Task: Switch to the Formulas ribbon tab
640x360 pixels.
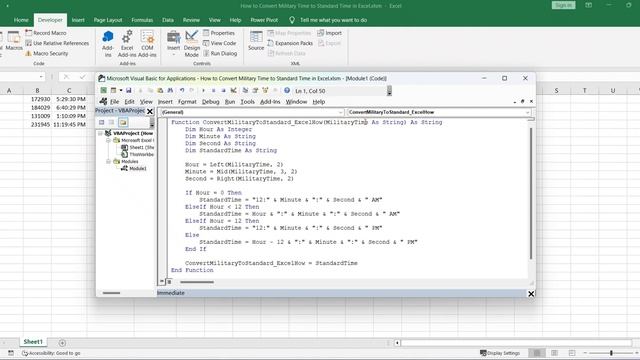Action: [142, 20]
